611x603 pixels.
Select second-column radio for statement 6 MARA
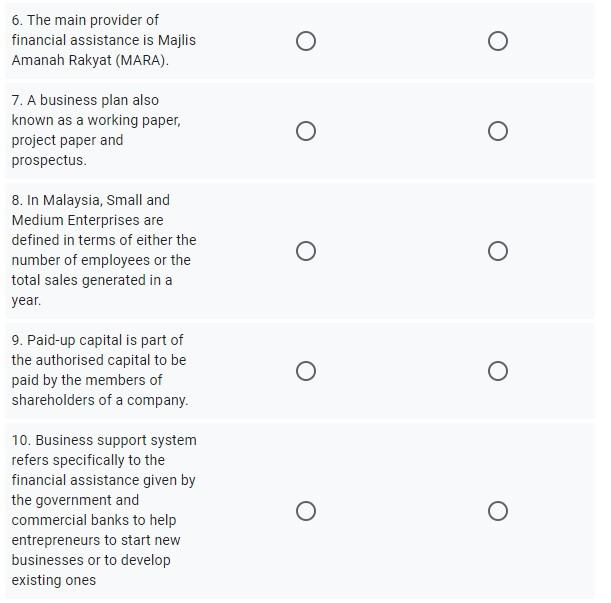point(498,41)
